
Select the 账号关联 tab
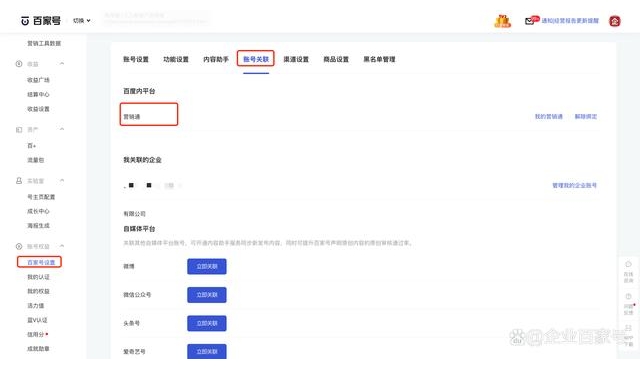pyautogui.click(x=256, y=59)
